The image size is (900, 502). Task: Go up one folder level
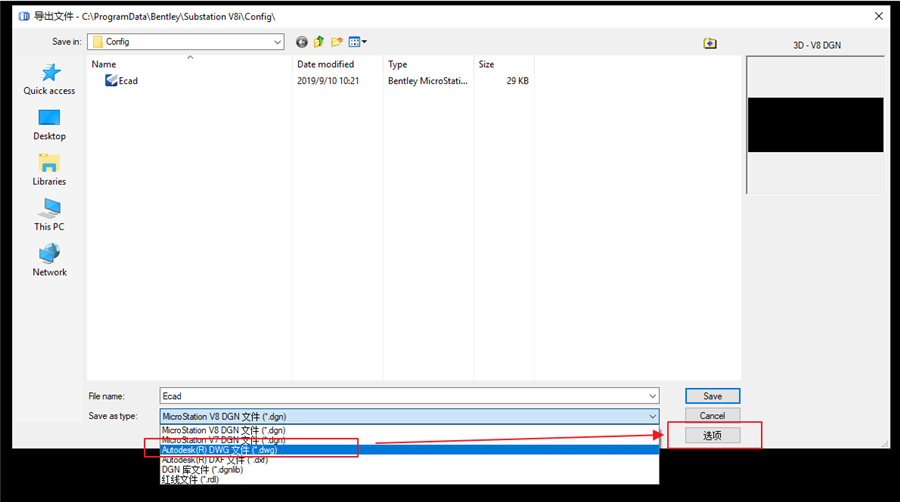coord(319,42)
